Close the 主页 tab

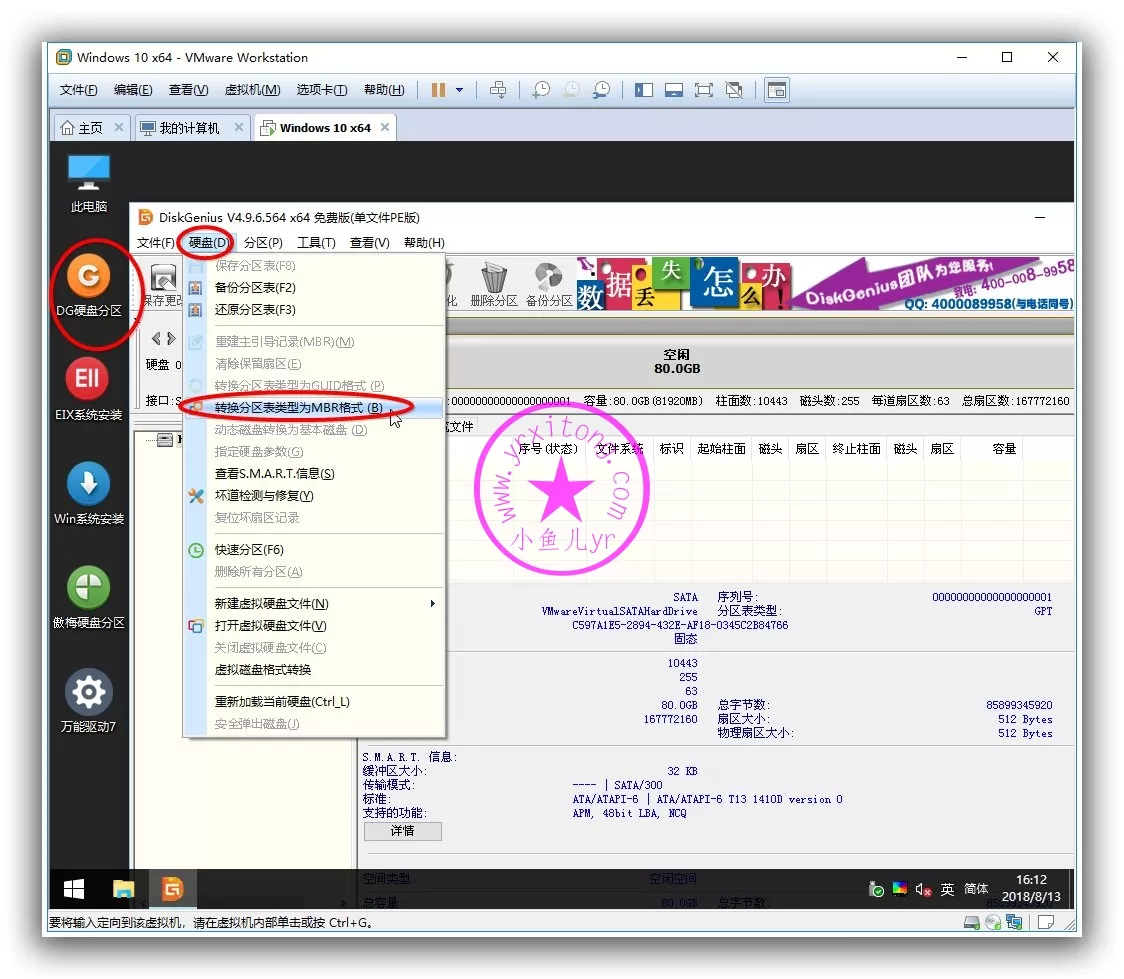point(119,127)
